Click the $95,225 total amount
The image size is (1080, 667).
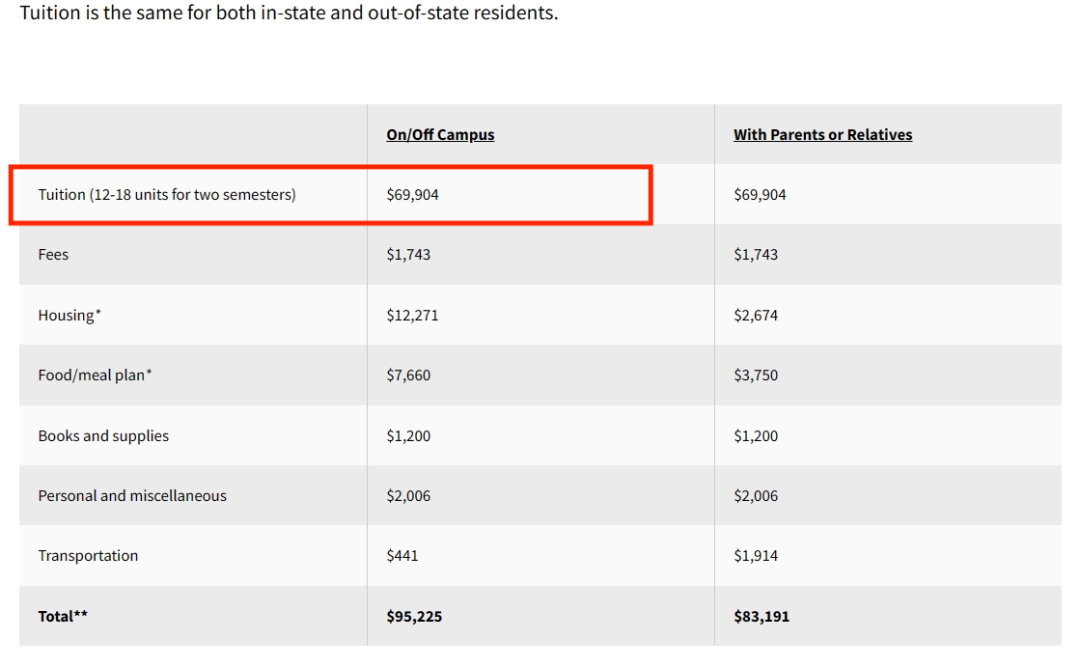(x=414, y=616)
